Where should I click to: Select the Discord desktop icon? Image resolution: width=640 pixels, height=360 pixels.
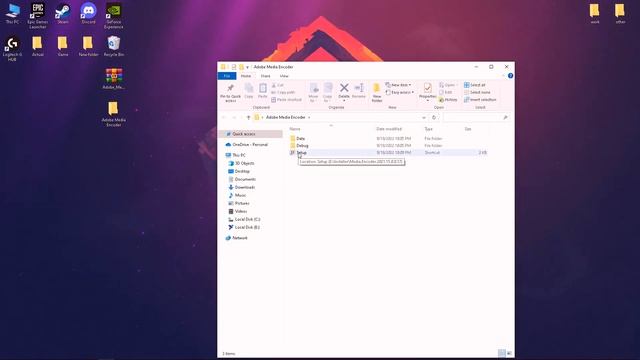click(88, 14)
